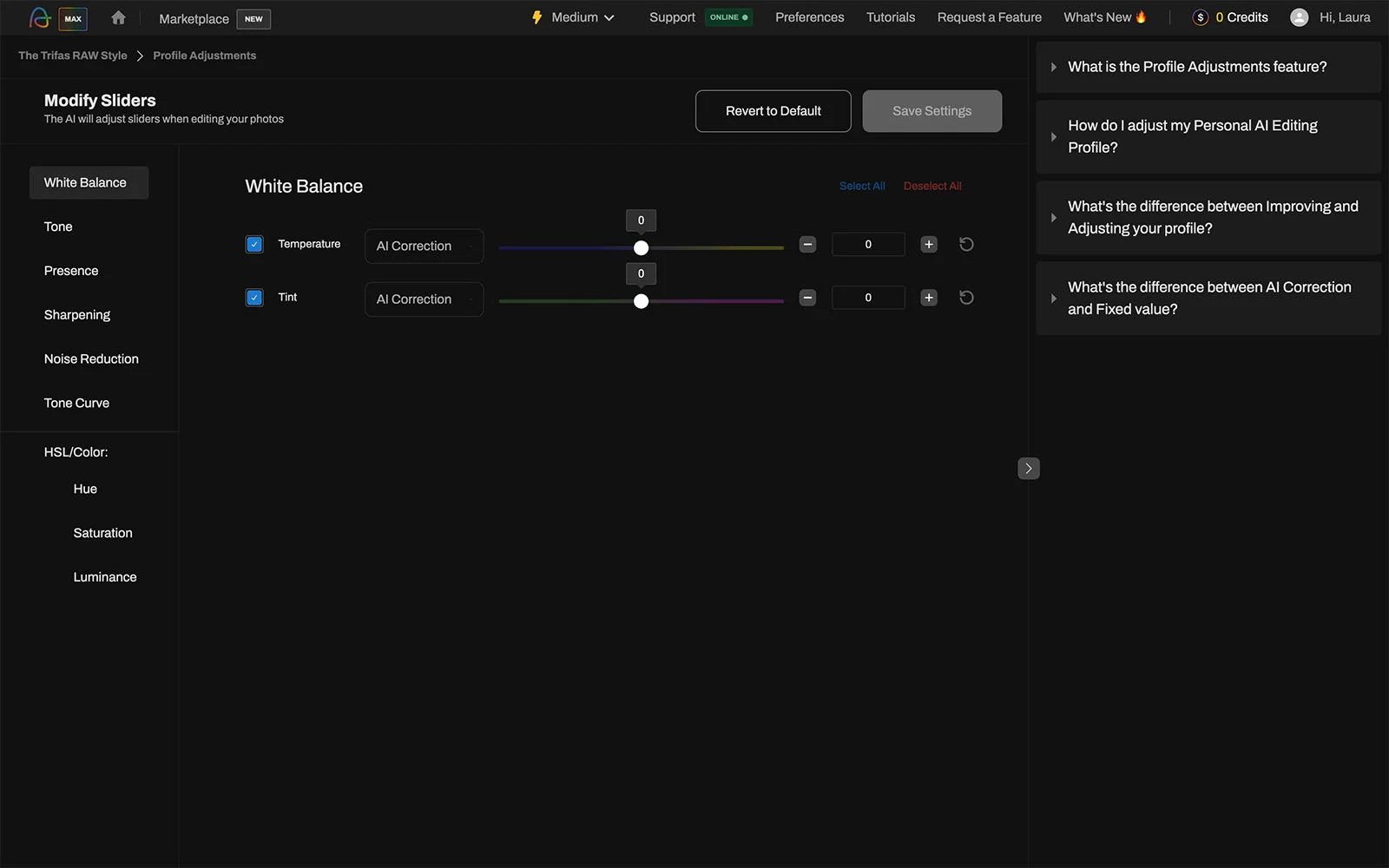The height and width of the screenshot is (868, 1389).
Task: Click the Deselect All link
Action: coord(932,186)
